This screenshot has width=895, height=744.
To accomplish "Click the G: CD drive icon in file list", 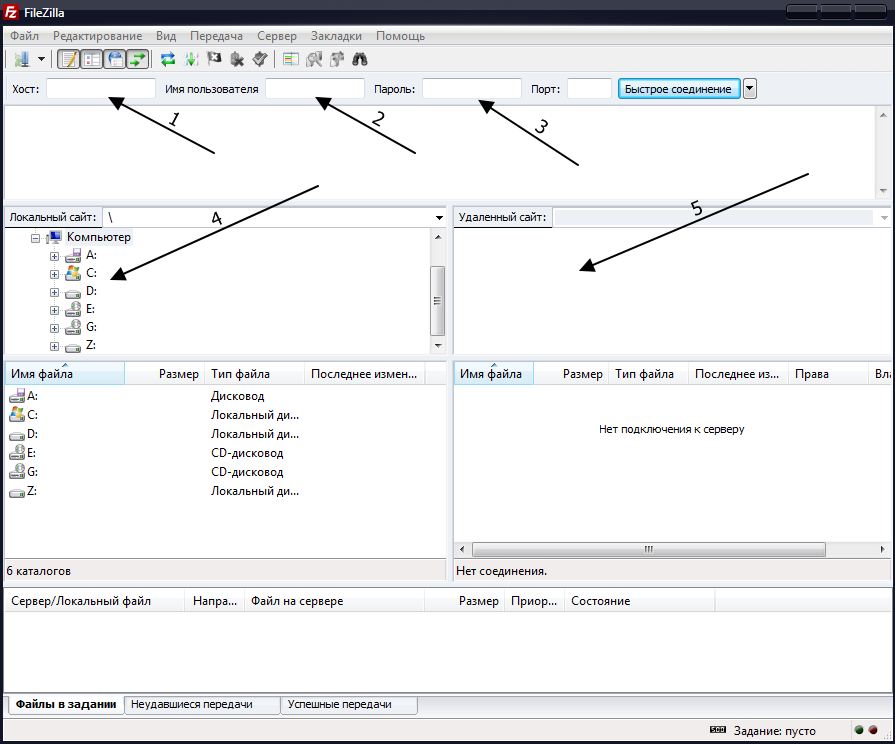I will tap(17, 472).
